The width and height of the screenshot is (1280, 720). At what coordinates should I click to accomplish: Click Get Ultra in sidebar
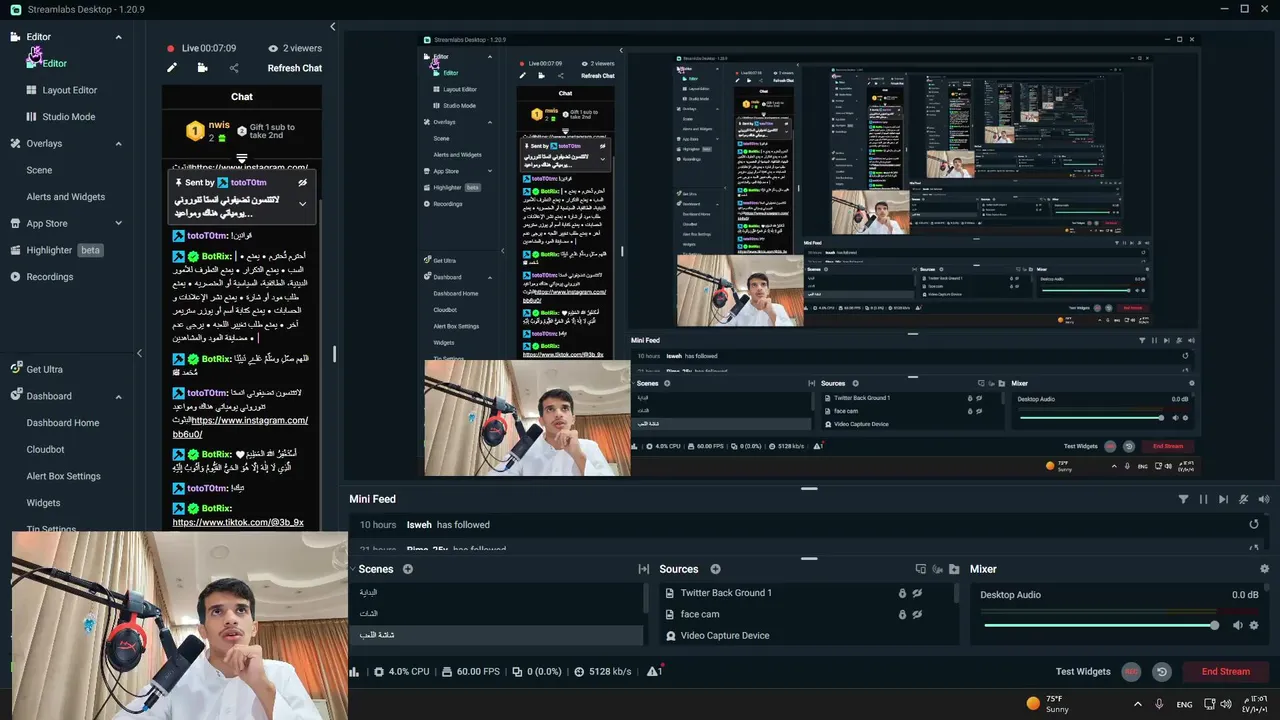(x=44, y=369)
